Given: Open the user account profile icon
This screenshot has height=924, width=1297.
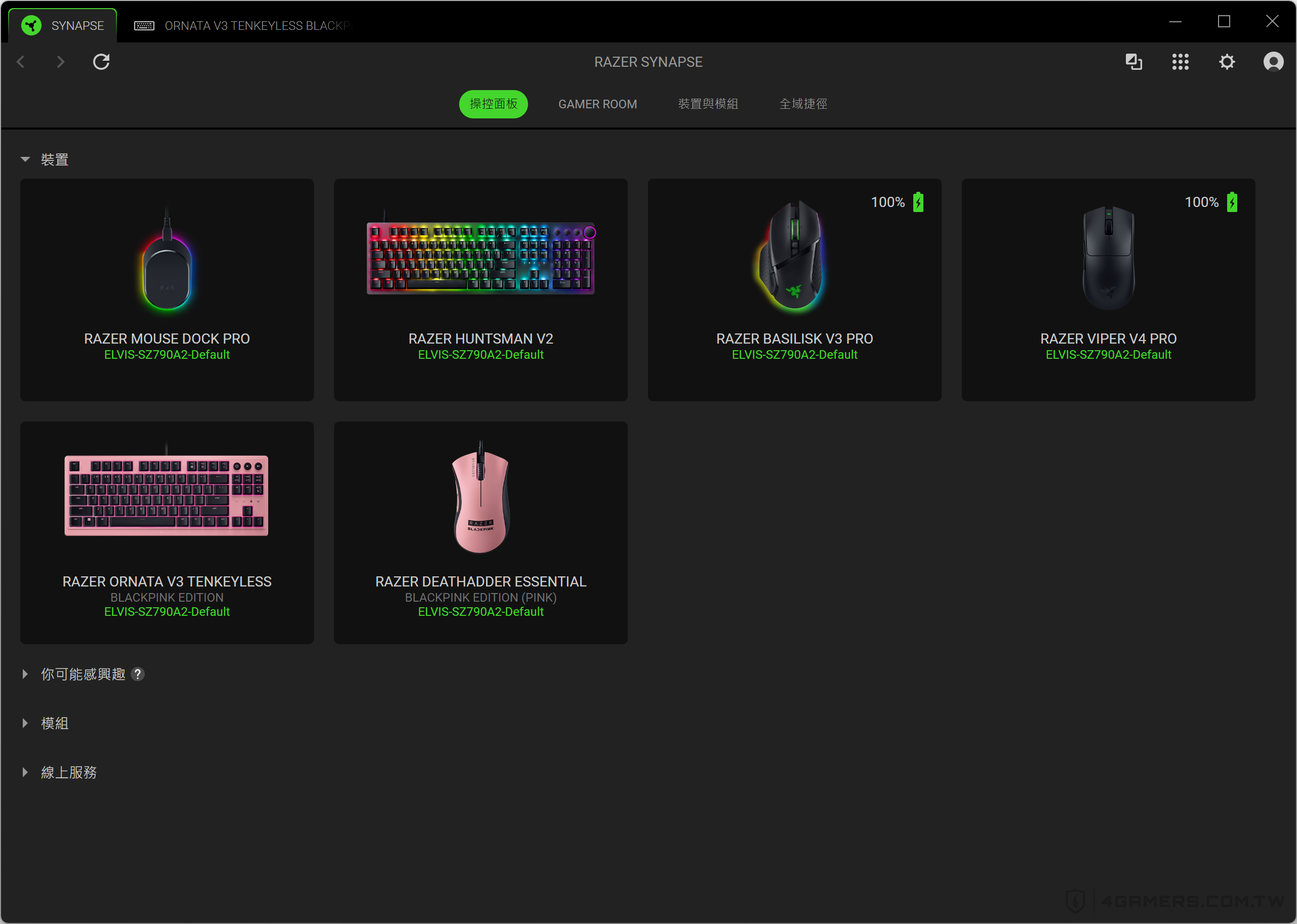Looking at the screenshot, I should [1274, 61].
